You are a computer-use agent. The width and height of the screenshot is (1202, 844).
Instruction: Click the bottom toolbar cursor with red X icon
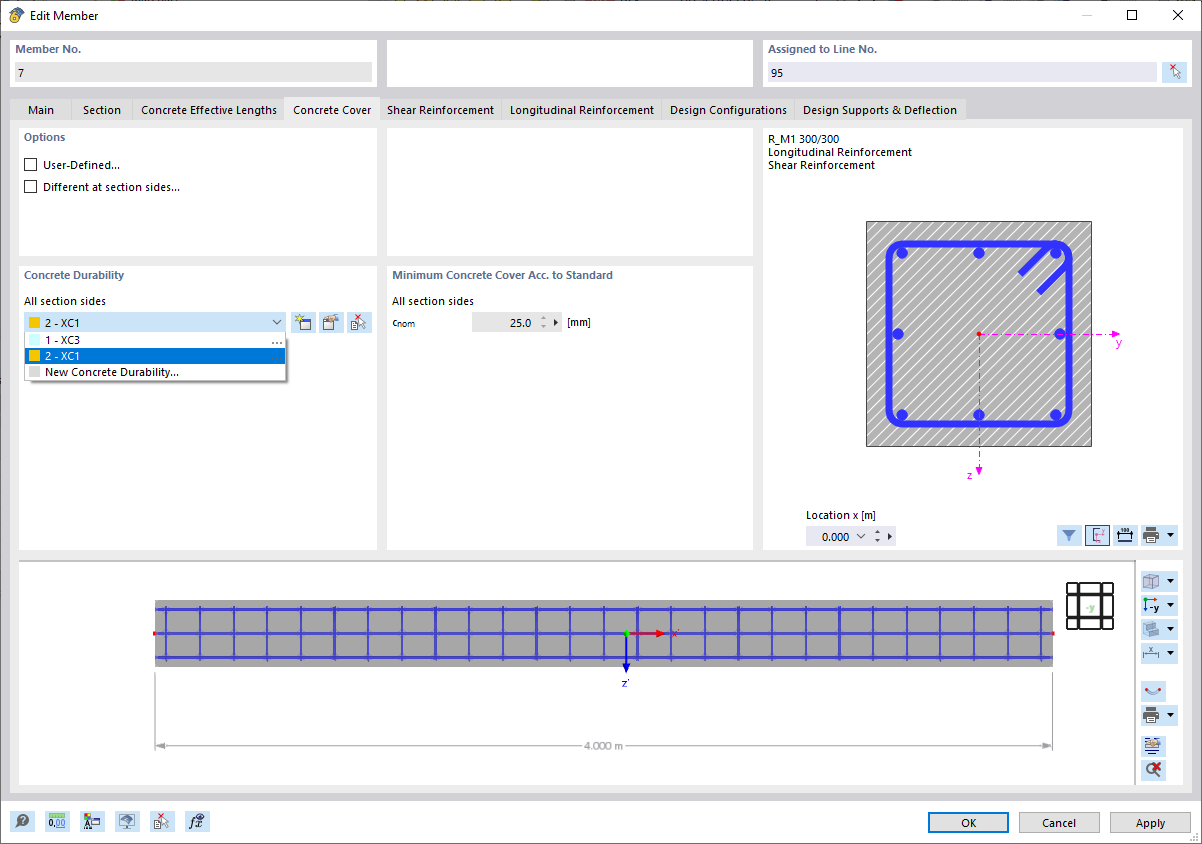(162, 822)
